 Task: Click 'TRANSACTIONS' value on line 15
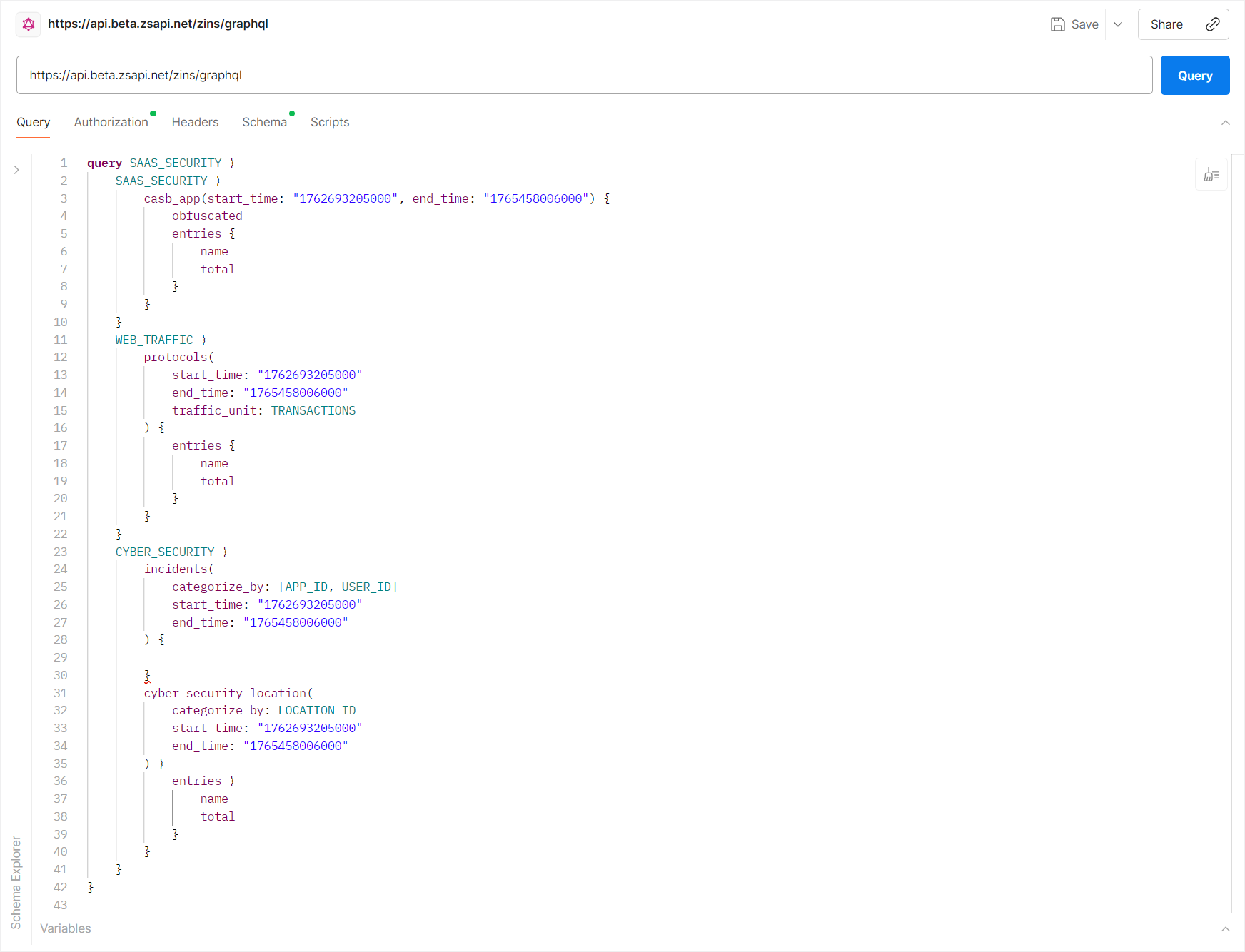(x=313, y=410)
